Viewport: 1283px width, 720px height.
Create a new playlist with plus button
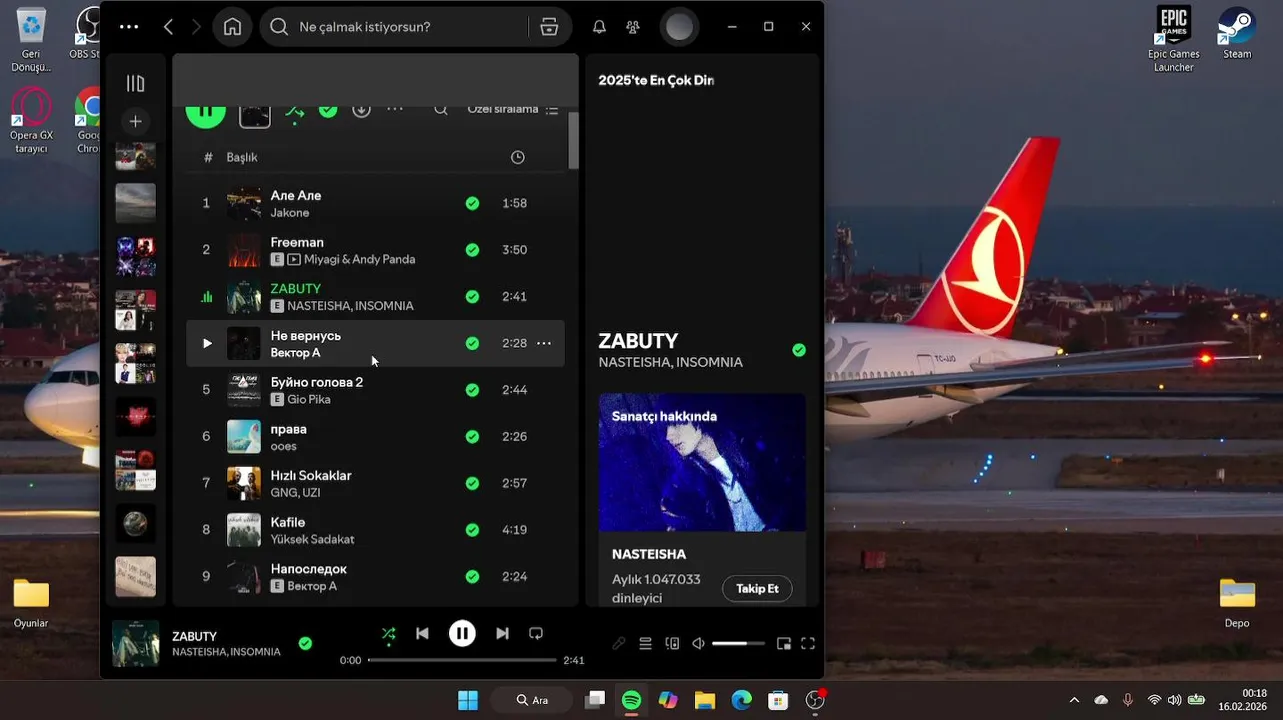tap(135, 121)
